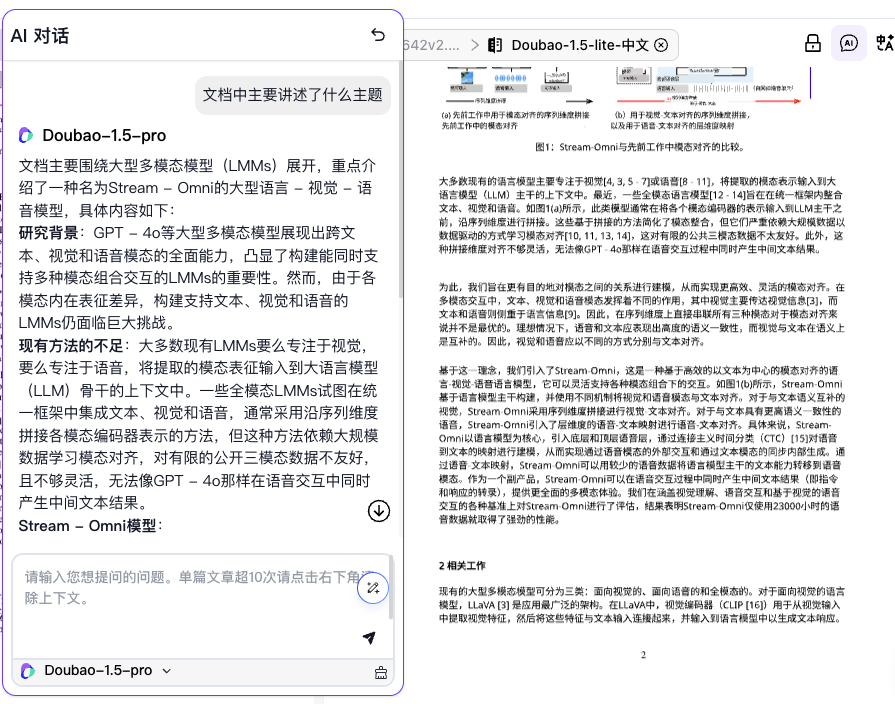Image resolution: width=895 pixels, height=704 pixels.
Task: Click the translate icon at top right
Action: click(885, 43)
